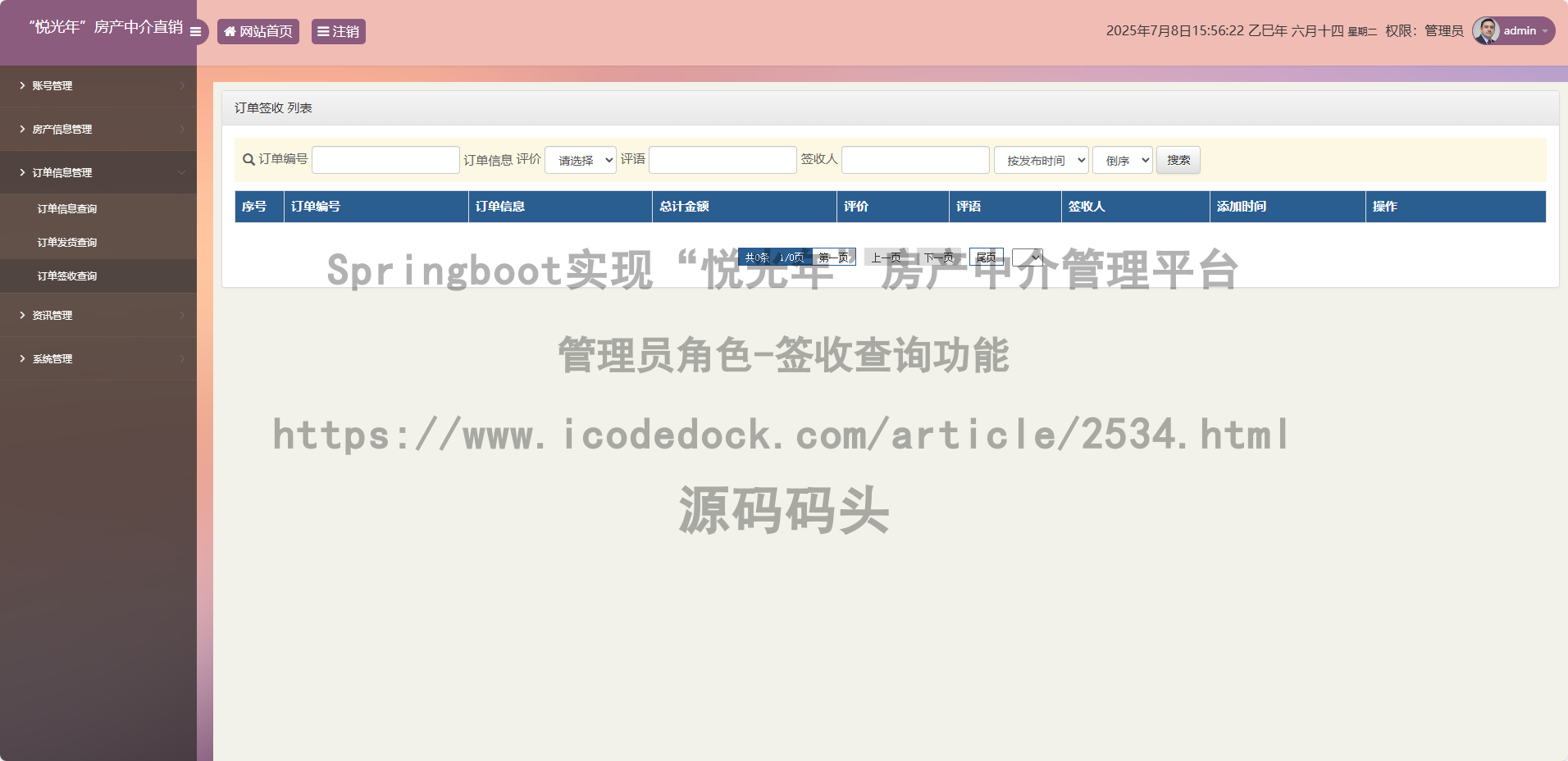Open the 倒序 order dropdown

(x=1123, y=160)
